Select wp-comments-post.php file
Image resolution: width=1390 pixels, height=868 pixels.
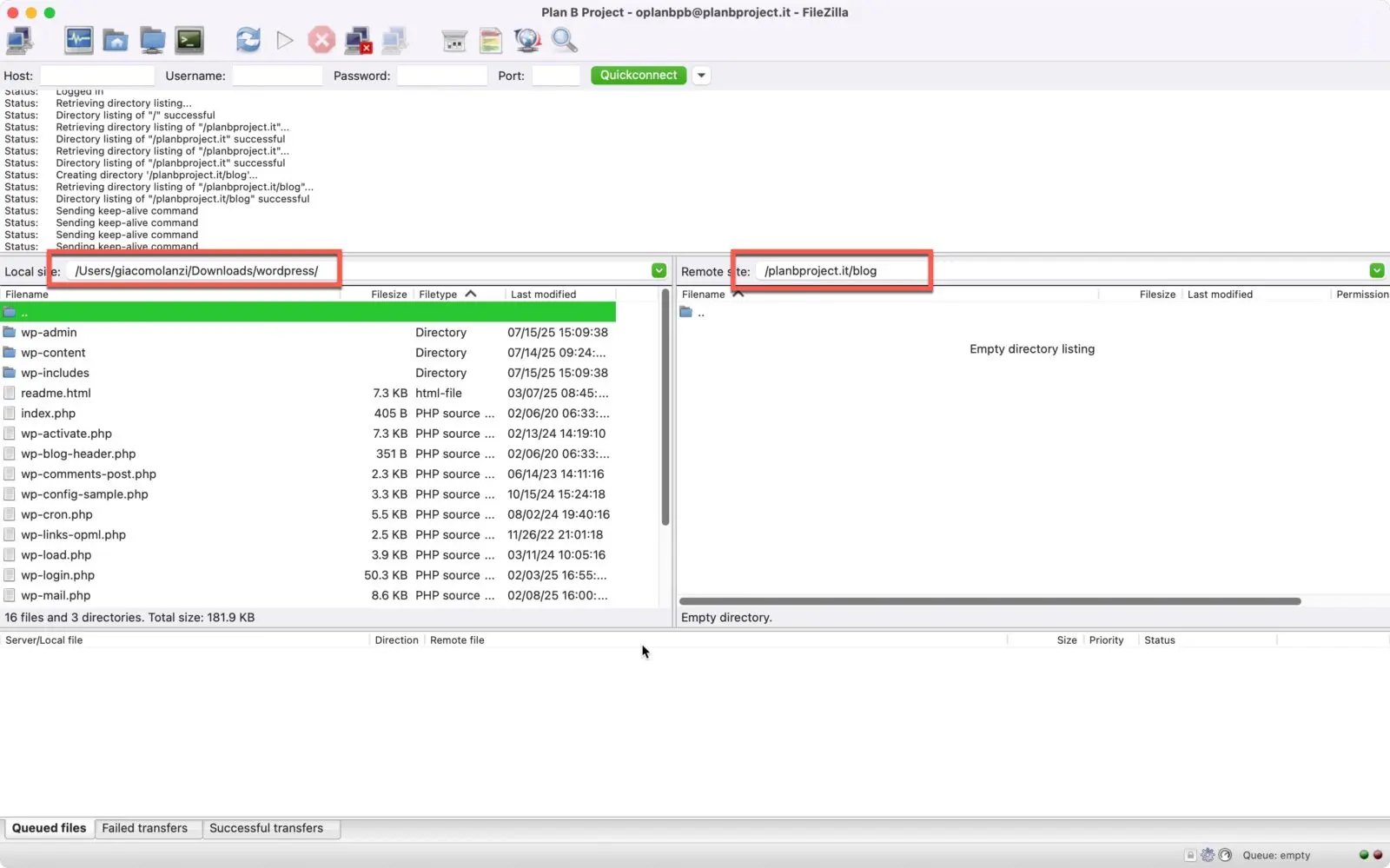(308, 474)
